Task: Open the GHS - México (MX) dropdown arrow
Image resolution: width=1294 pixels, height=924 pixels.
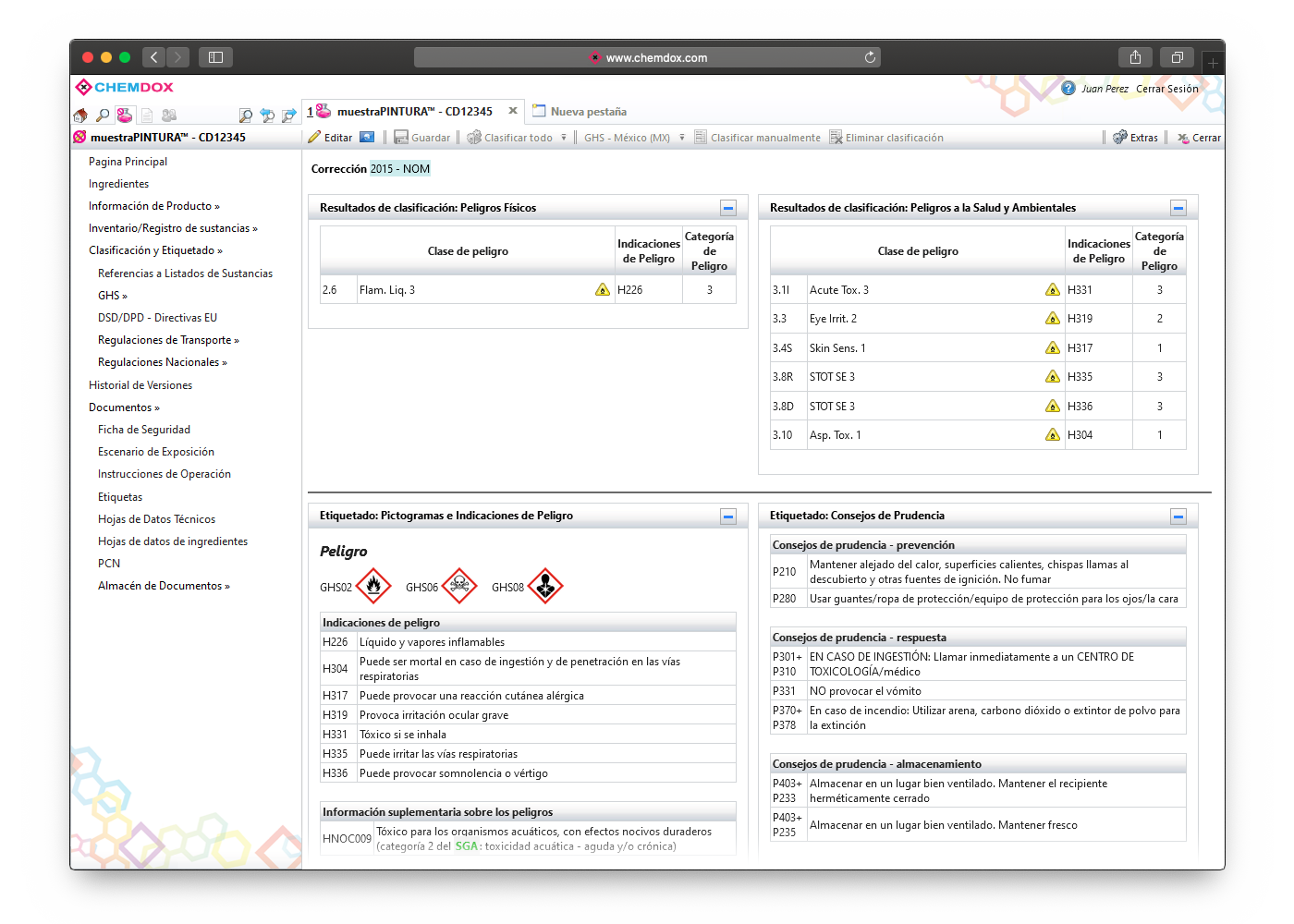Action: tap(682, 138)
